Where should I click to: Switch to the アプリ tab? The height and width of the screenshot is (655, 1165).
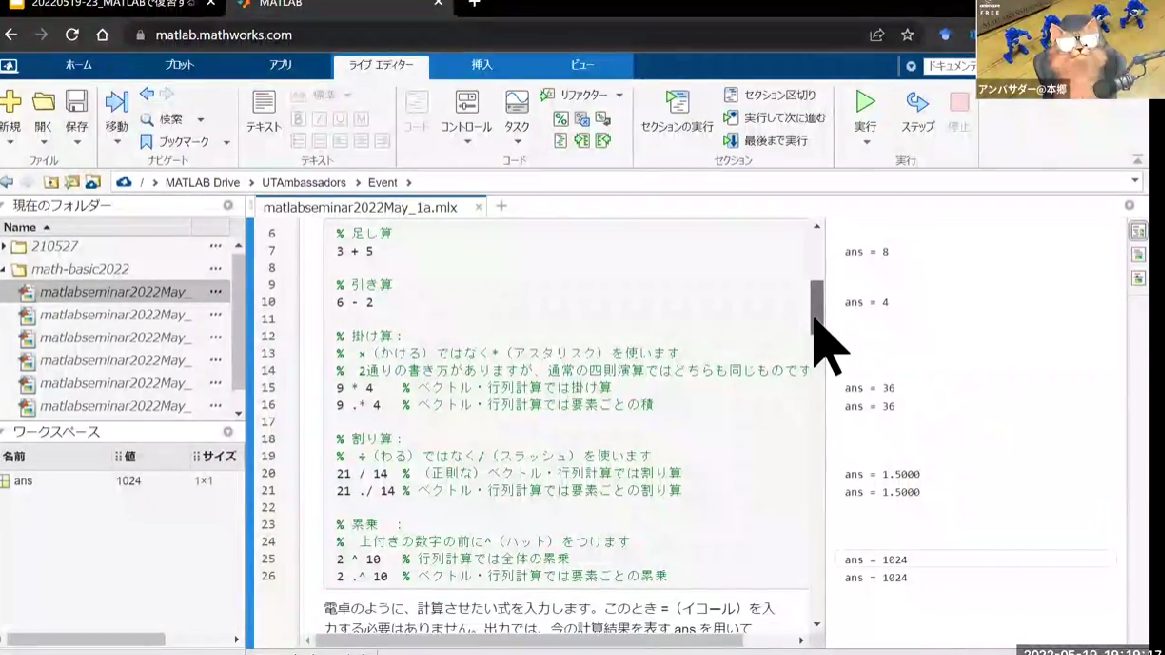[x=280, y=65]
